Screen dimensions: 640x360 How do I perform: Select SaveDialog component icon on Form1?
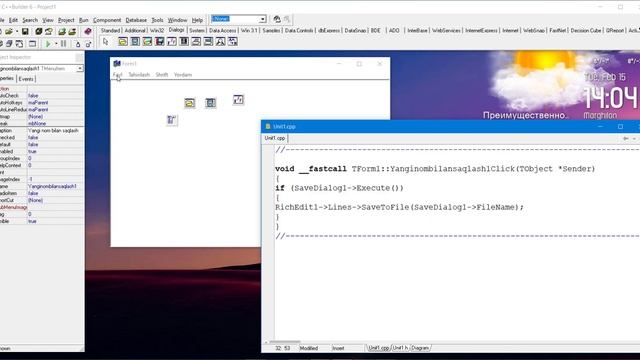[211, 103]
